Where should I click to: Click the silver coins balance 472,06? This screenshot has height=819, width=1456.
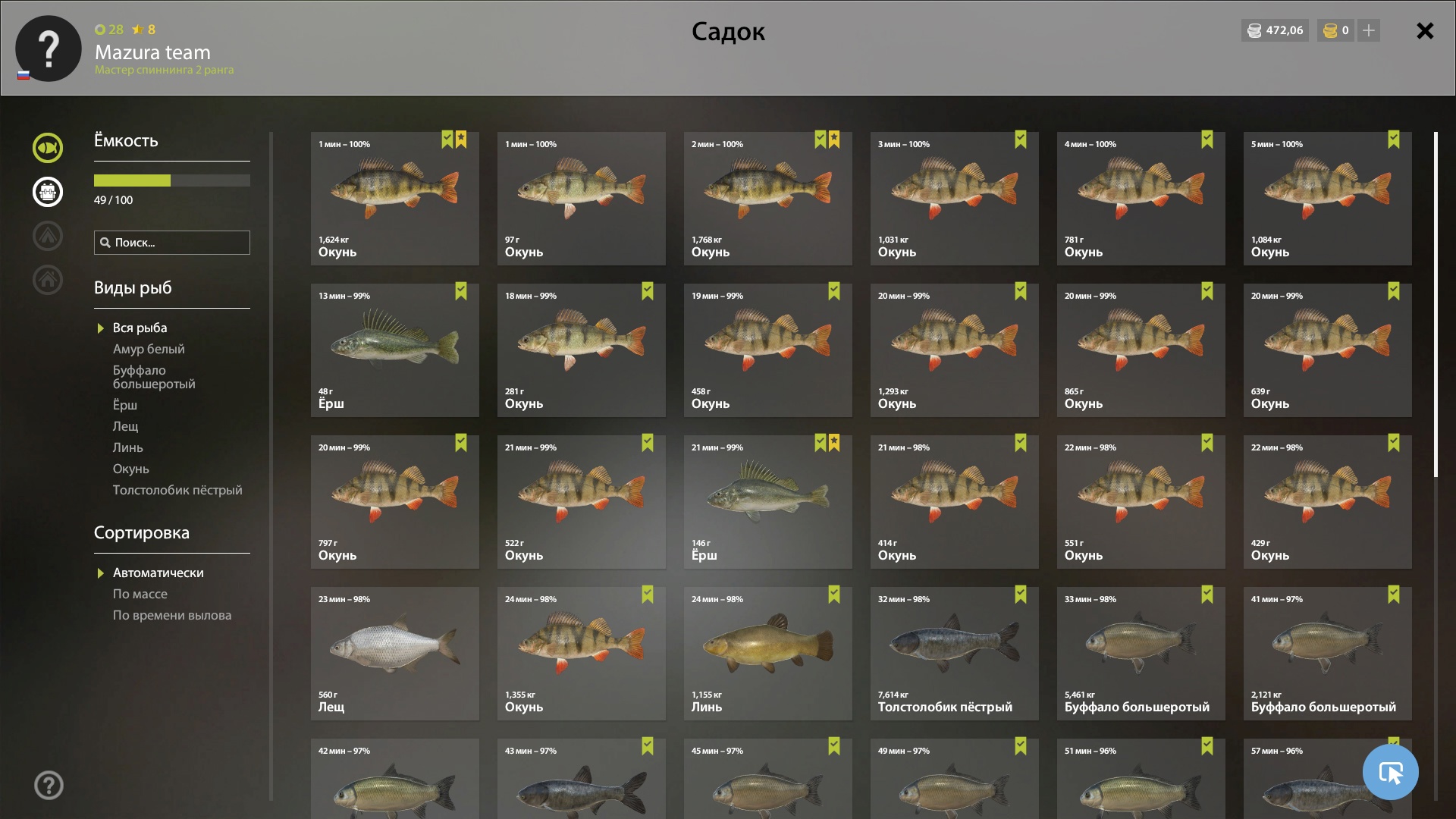click(x=1275, y=30)
